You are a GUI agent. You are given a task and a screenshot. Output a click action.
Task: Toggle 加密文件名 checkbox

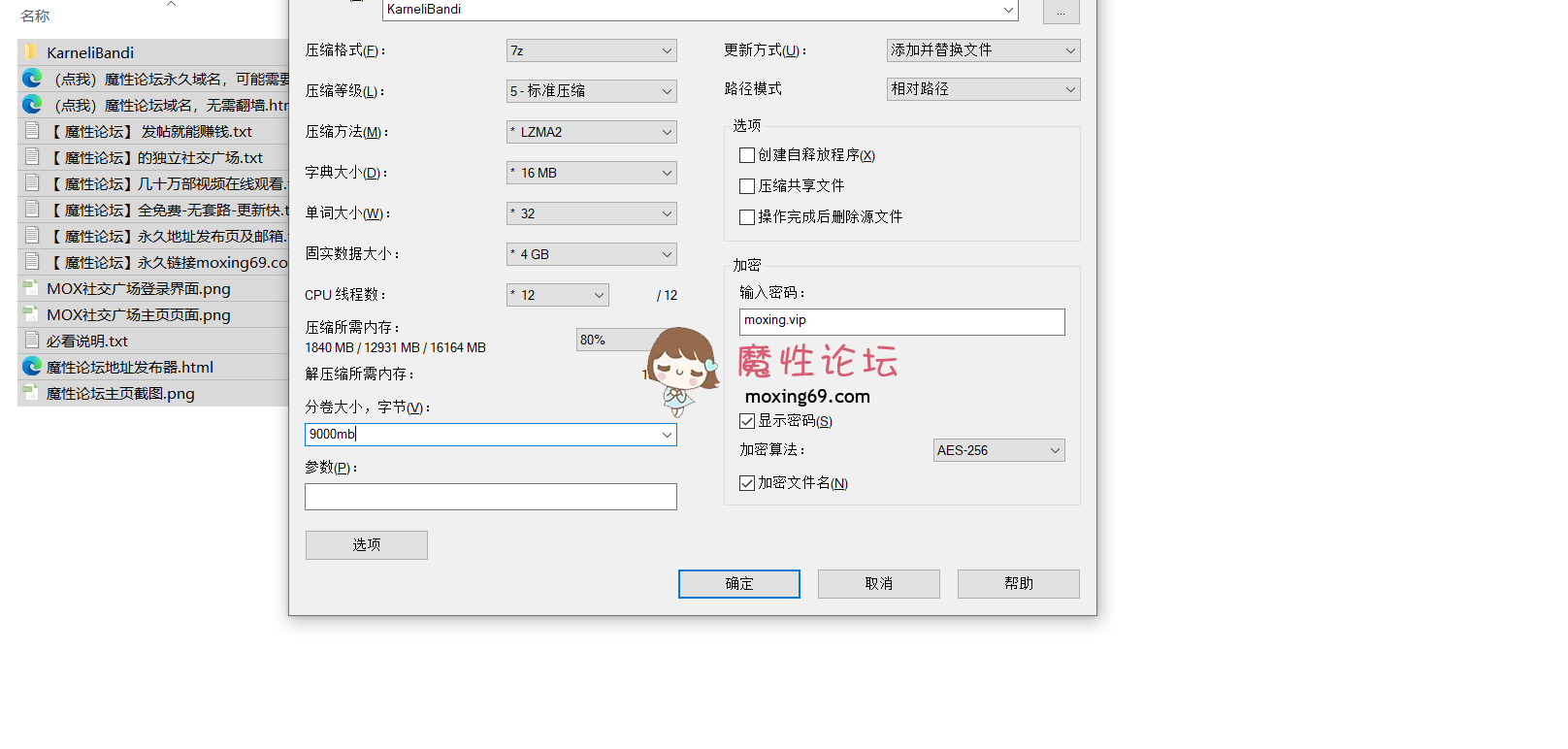746,483
